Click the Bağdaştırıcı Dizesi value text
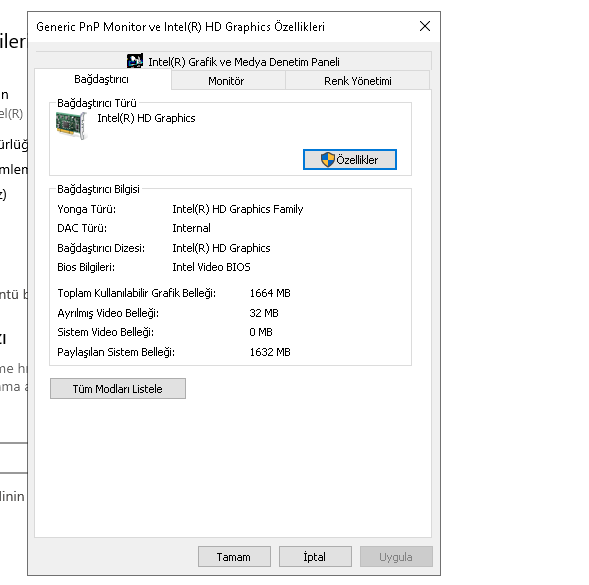This screenshot has width=589, height=585. coord(221,248)
